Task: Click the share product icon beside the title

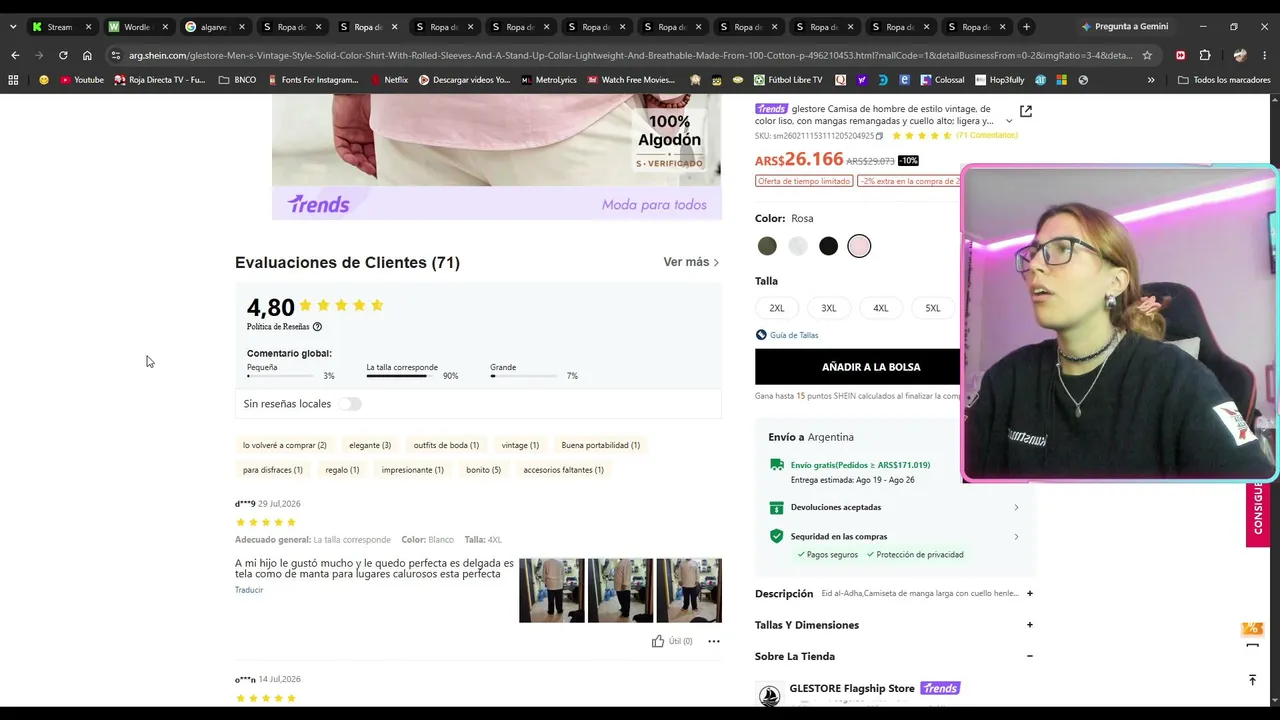Action: click(x=1025, y=111)
